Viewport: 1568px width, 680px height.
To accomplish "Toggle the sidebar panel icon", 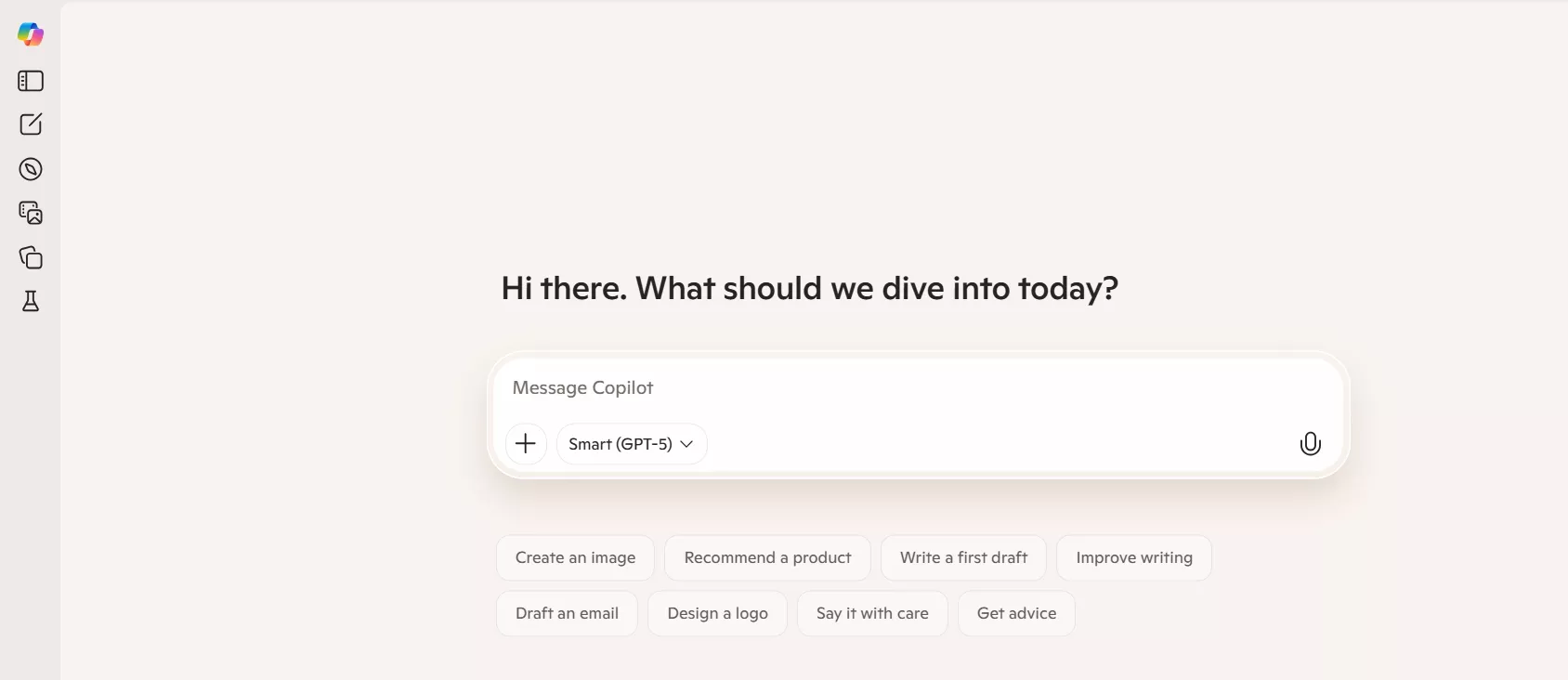I will (31, 81).
